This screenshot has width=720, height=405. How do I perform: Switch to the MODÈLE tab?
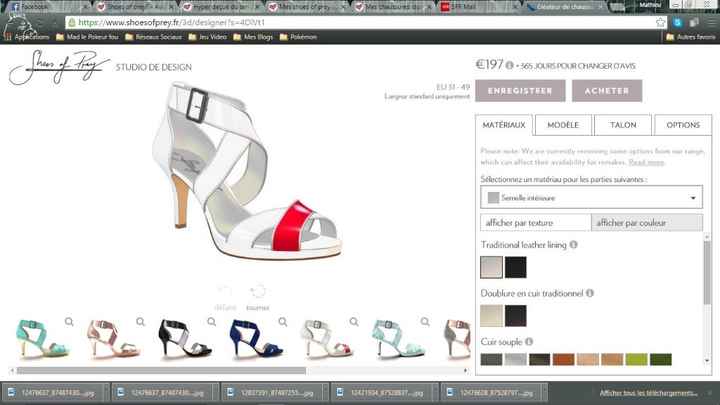click(563, 125)
